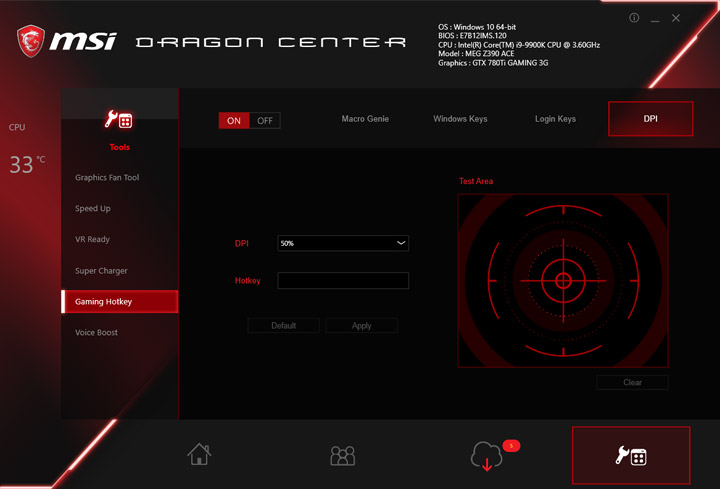The width and height of the screenshot is (720, 489).
Task: Open the Home icon in bottom navigation
Action: pyautogui.click(x=199, y=454)
